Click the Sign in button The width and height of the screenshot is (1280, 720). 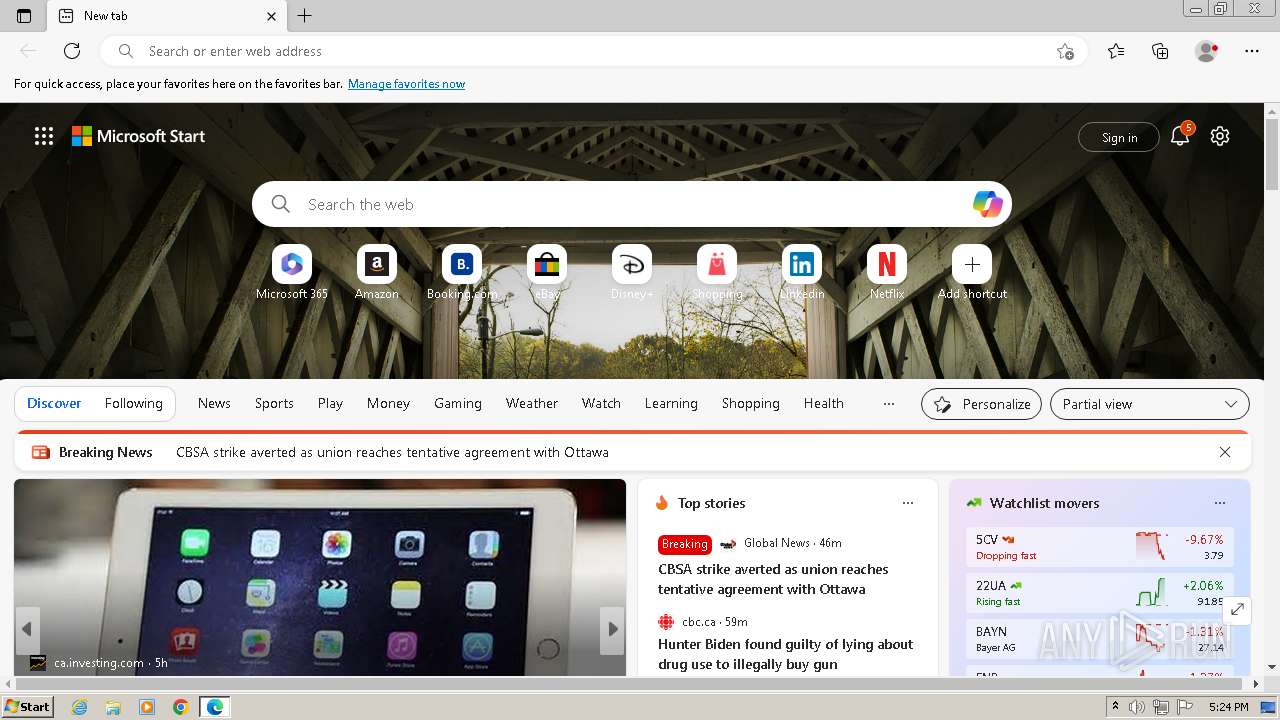pyautogui.click(x=1119, y=137)
